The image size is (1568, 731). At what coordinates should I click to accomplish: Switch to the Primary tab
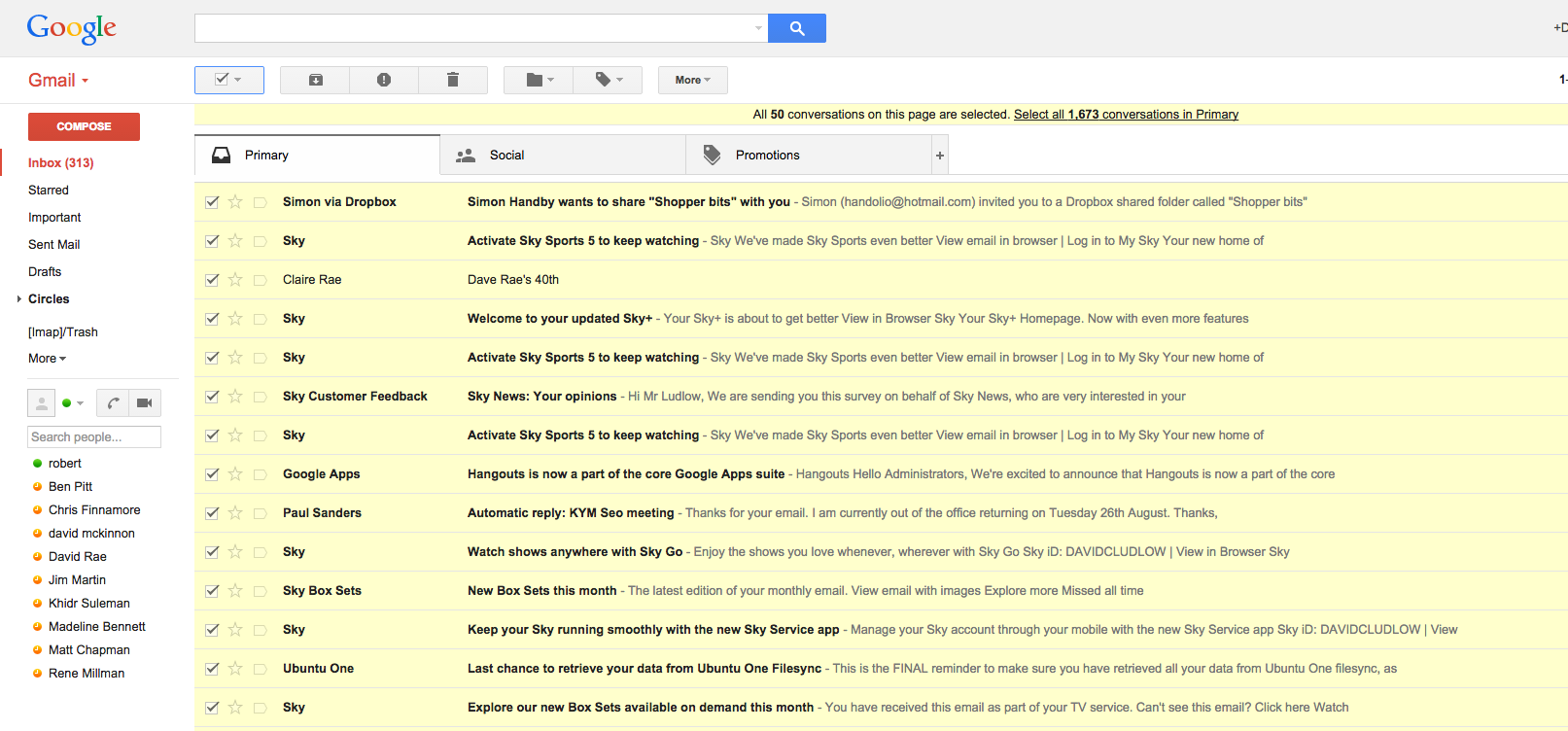(318, 156)
